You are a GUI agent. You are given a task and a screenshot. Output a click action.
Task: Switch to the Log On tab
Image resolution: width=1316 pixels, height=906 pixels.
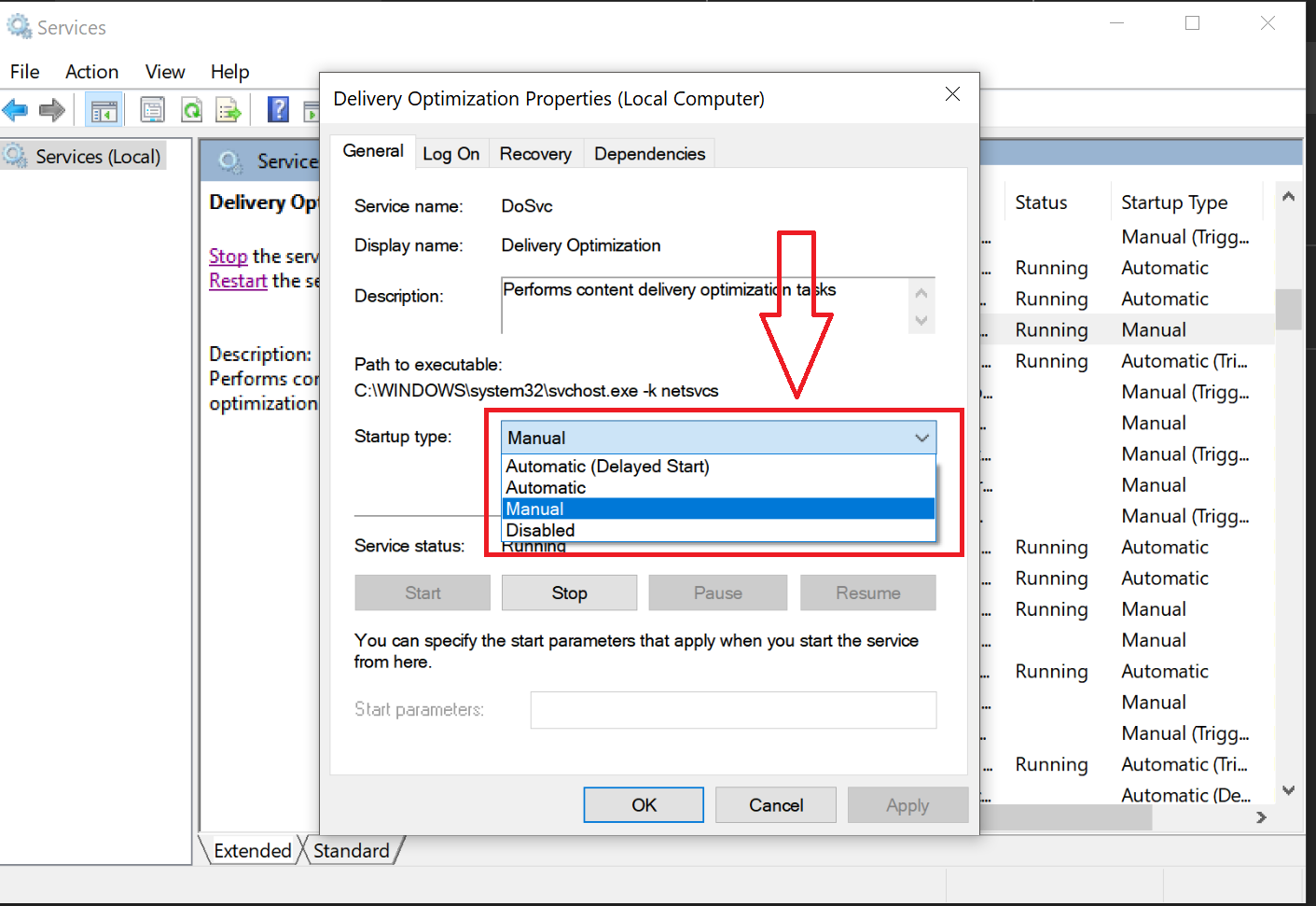[x=451, y=154]
